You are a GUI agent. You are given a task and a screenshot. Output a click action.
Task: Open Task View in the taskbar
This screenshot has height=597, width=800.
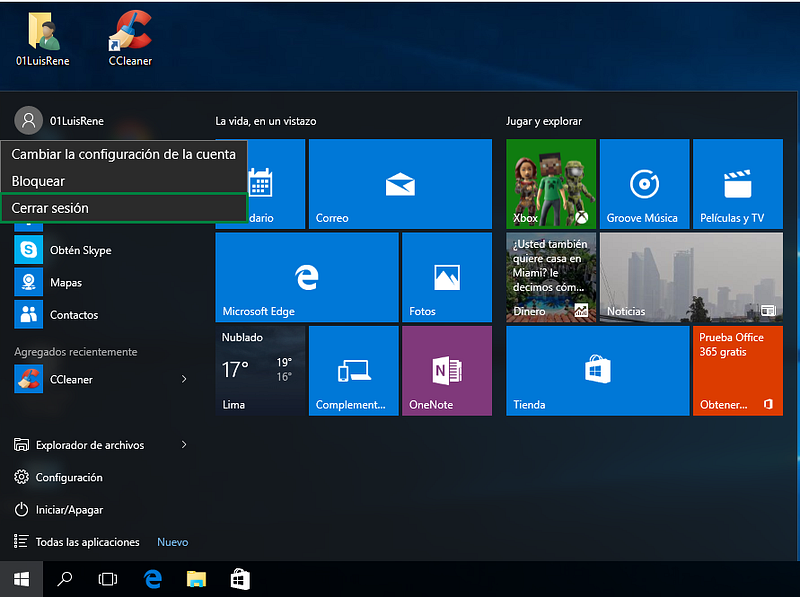pos(108,579)
